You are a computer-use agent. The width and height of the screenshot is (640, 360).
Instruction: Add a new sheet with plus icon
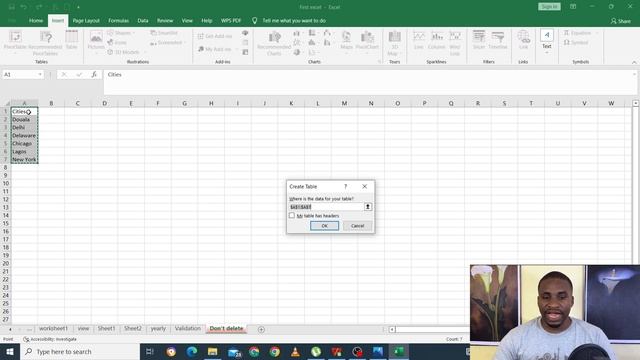[x=261, y=329]
